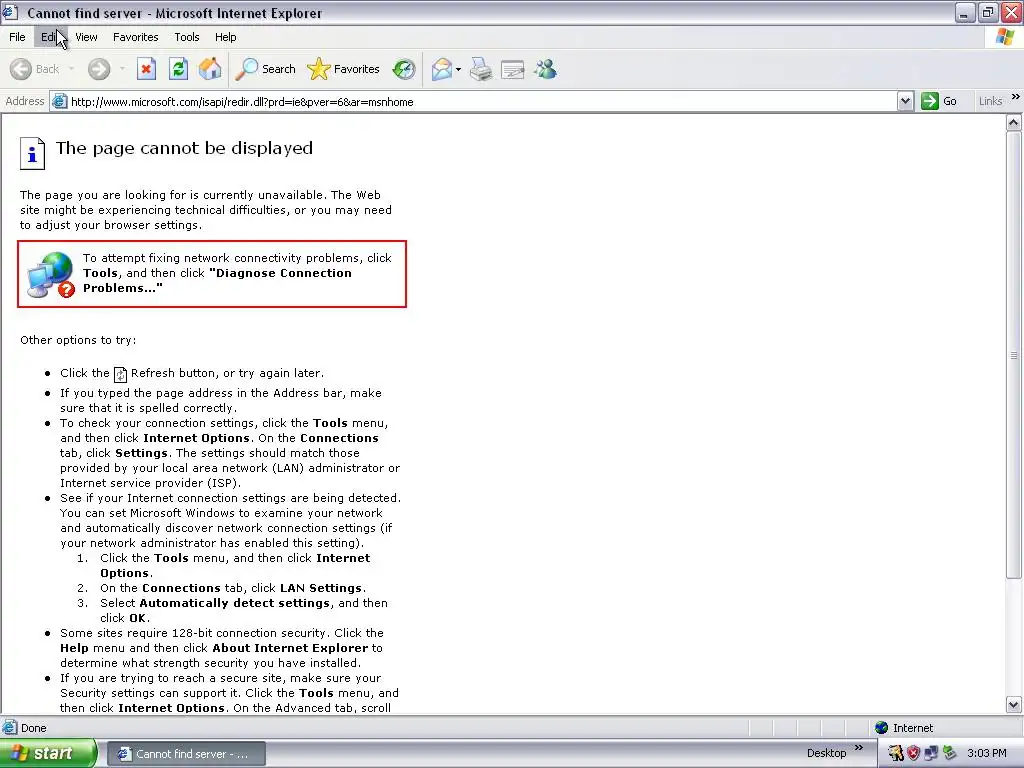Click the first system tray icon
This screenshot has width=1024, height=768.
[895, 754]
